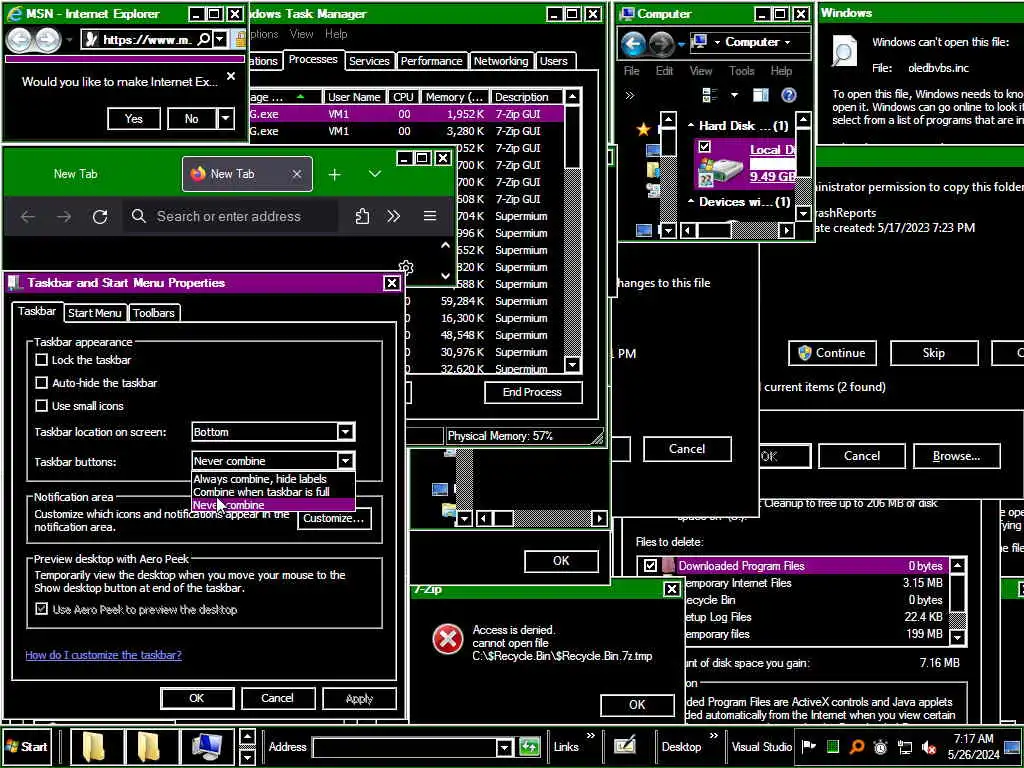Check the Use small icons option
1024x768 pixels.
tap(42, 406)
